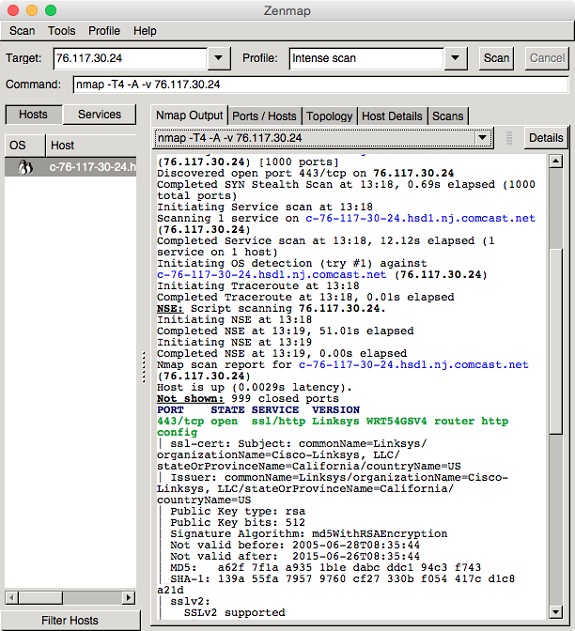Click the 'SSLv2 supported' line

235,613
